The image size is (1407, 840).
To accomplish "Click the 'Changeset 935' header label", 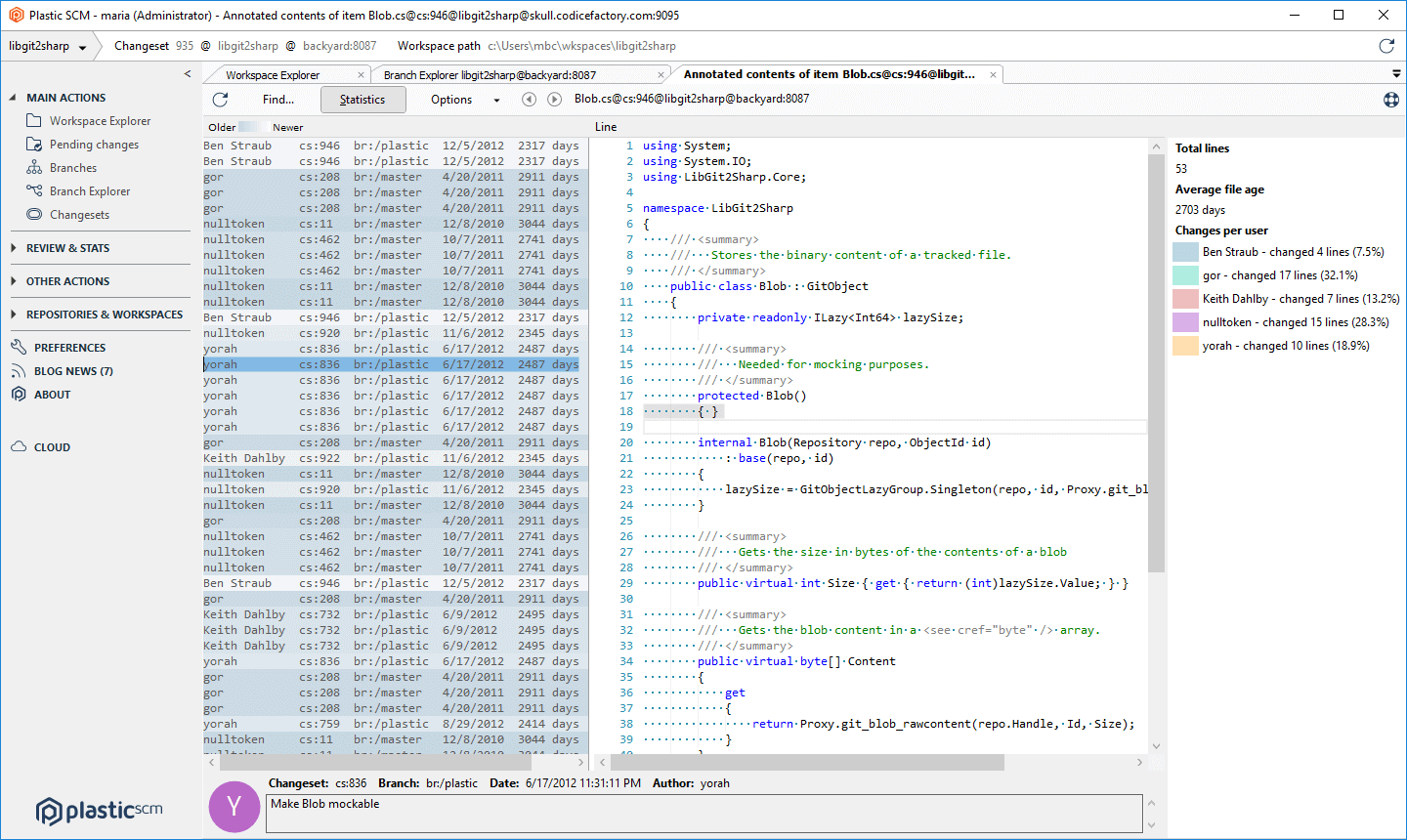I will [154, 46].
